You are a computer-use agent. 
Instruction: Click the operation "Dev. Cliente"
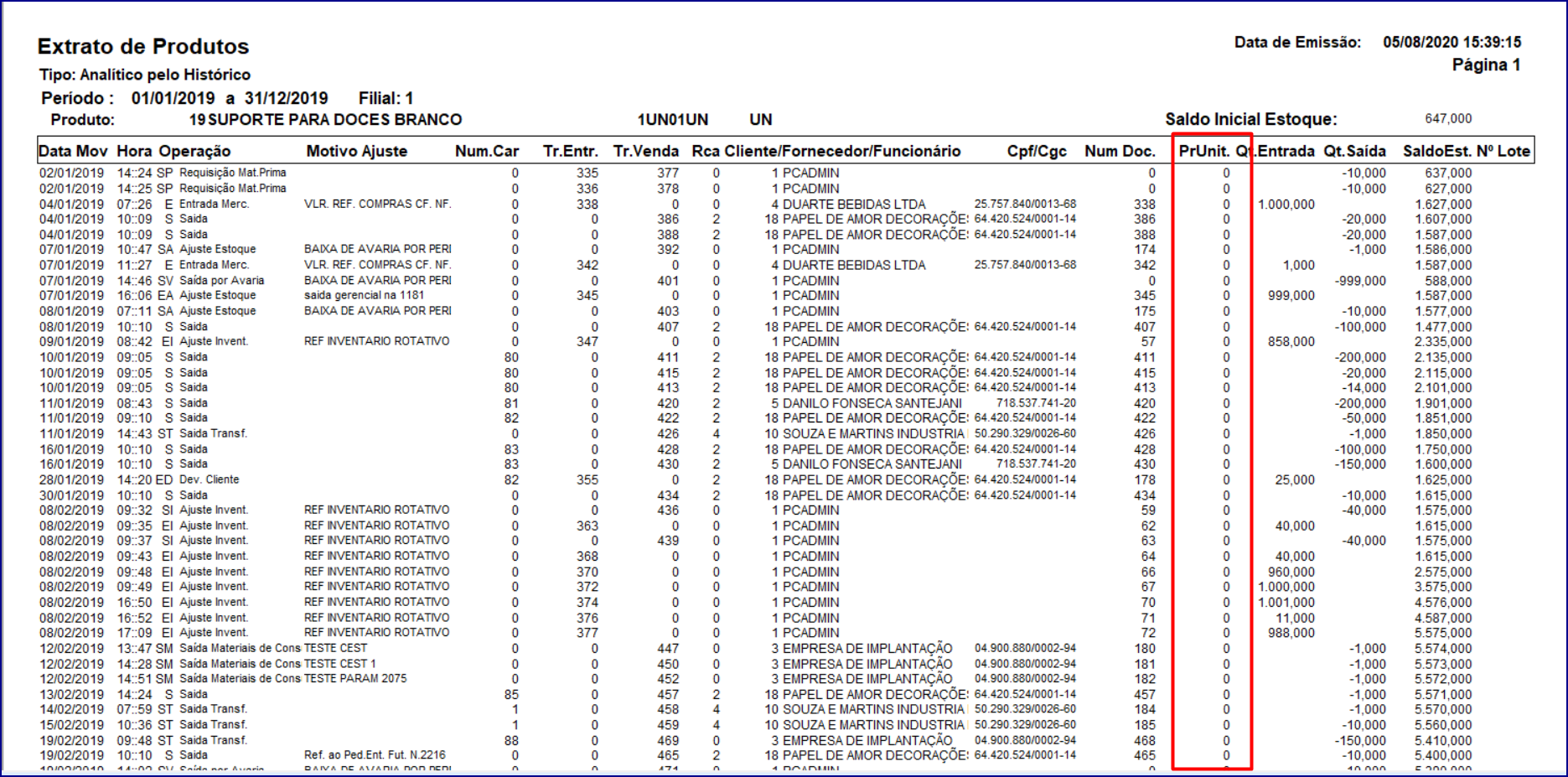(x=210, y=479)
